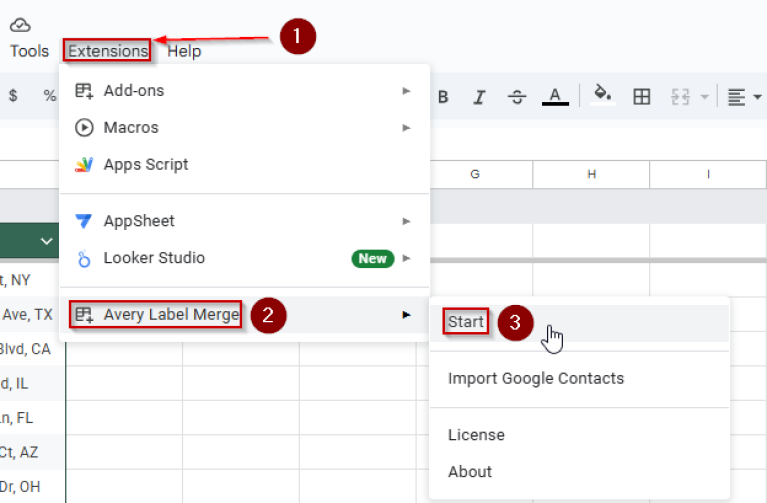Viewport: 767px width, 503px height.
Task: Click the merge cells icon
Action: point(682,97)
